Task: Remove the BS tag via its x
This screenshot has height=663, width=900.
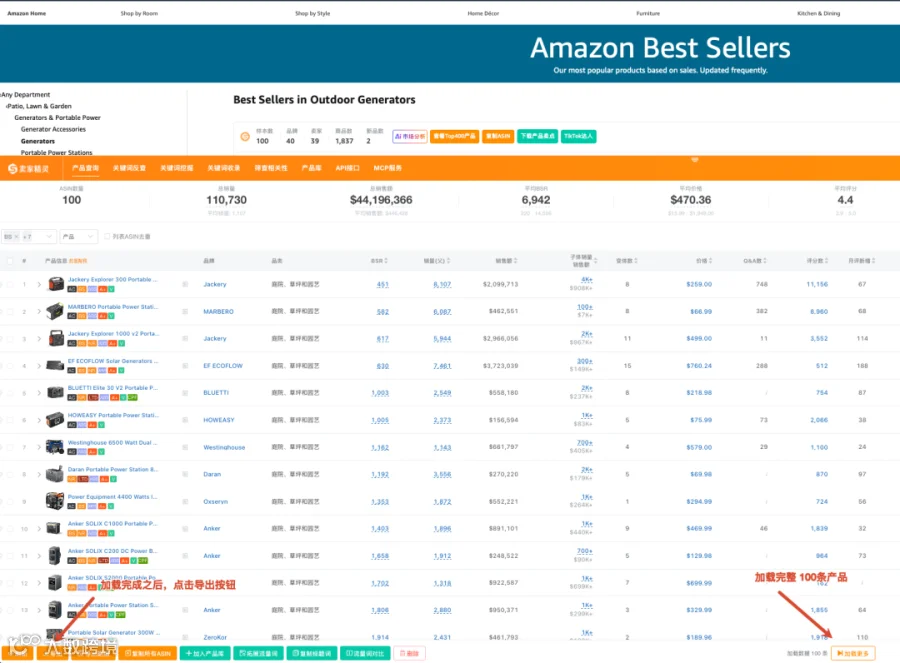Action: click(16, 236)
